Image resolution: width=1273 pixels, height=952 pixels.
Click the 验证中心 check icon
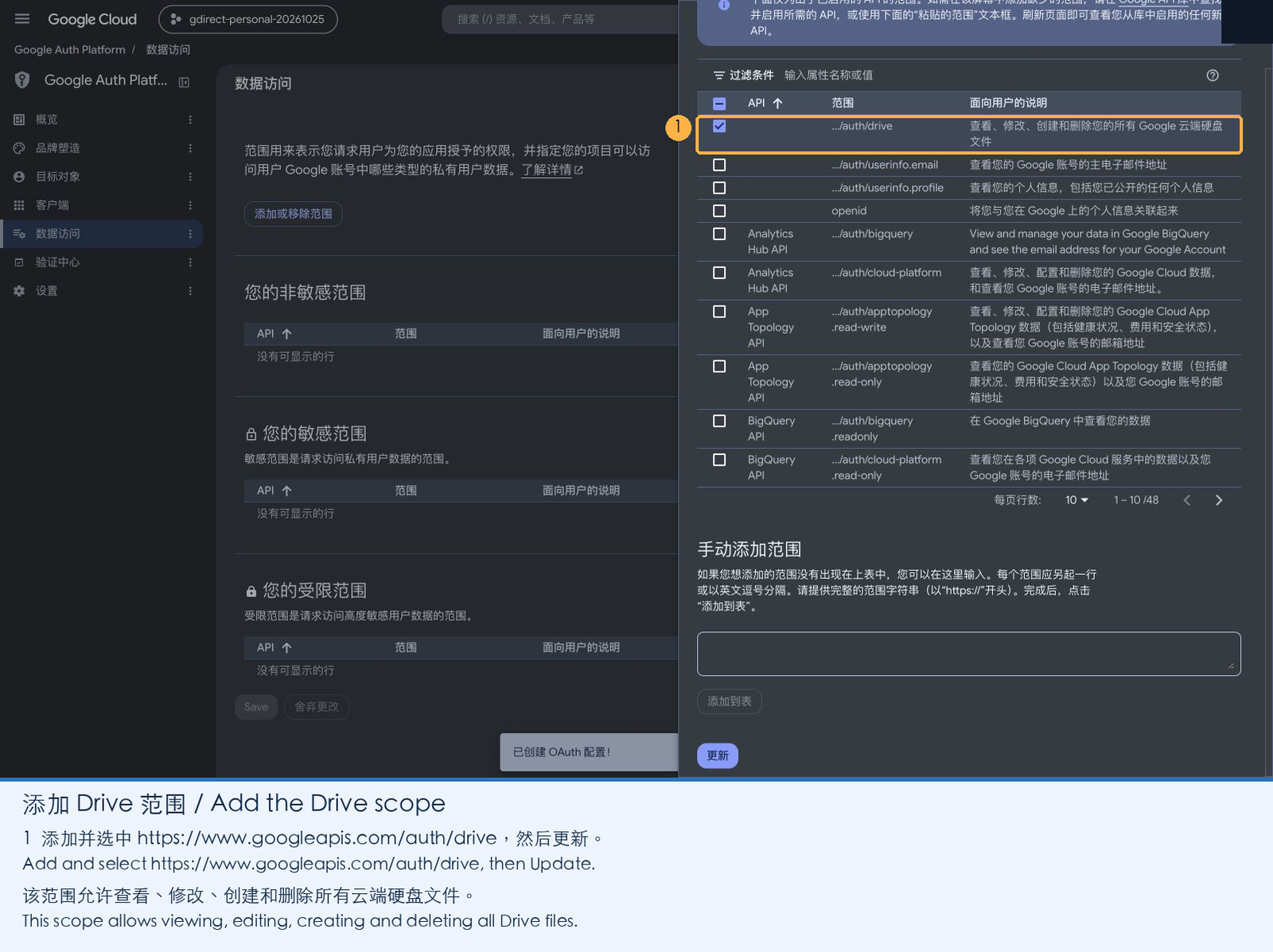[19, 262]
